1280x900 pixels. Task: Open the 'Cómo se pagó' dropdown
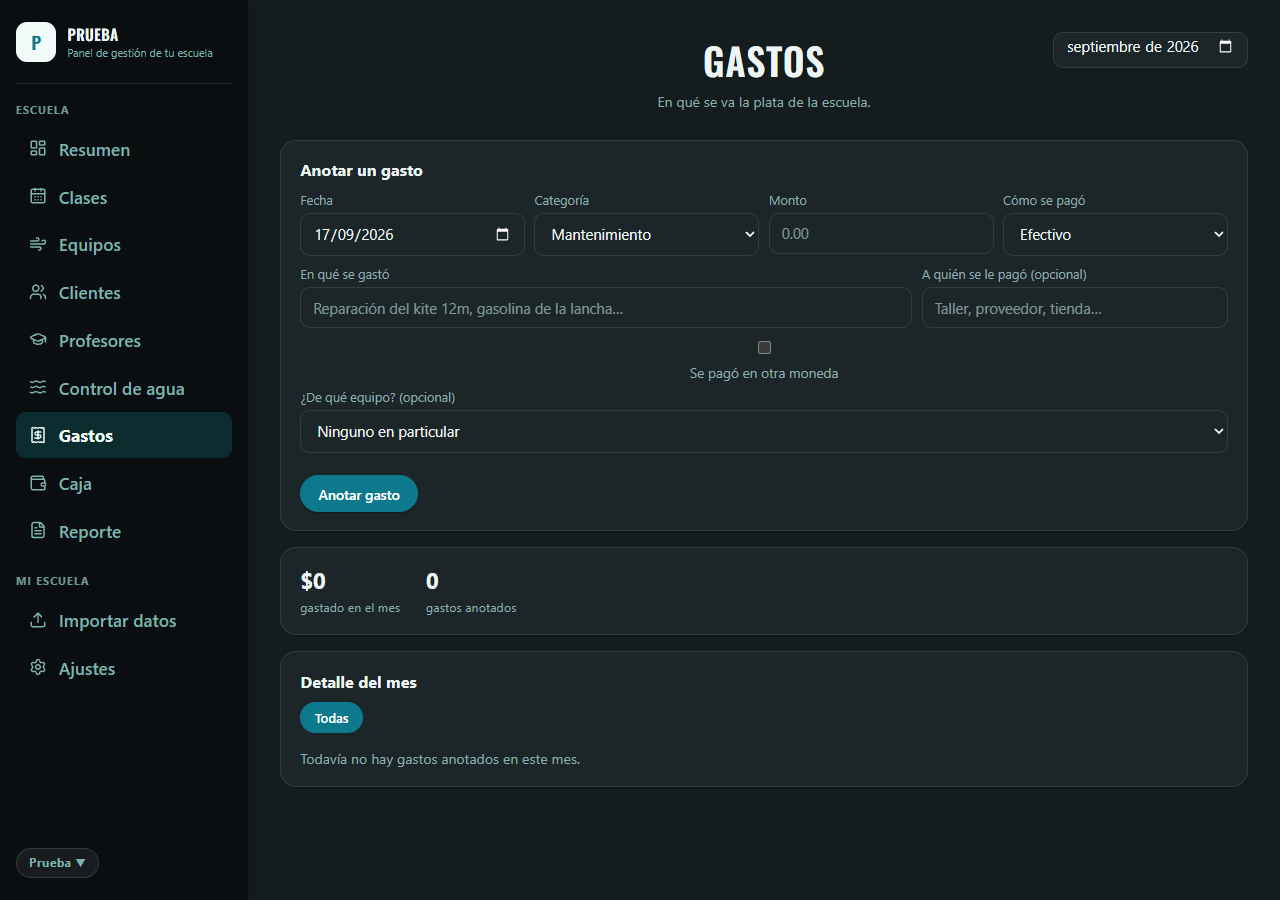[x=1115, y=235]
